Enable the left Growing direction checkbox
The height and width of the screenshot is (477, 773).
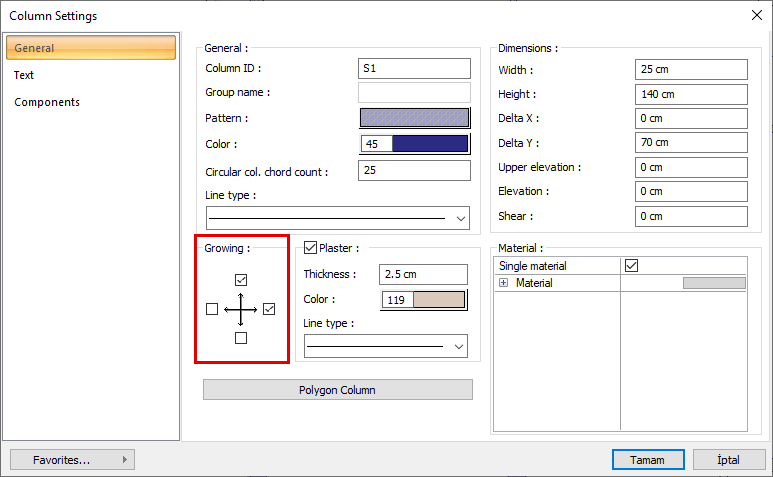[212, 310]
